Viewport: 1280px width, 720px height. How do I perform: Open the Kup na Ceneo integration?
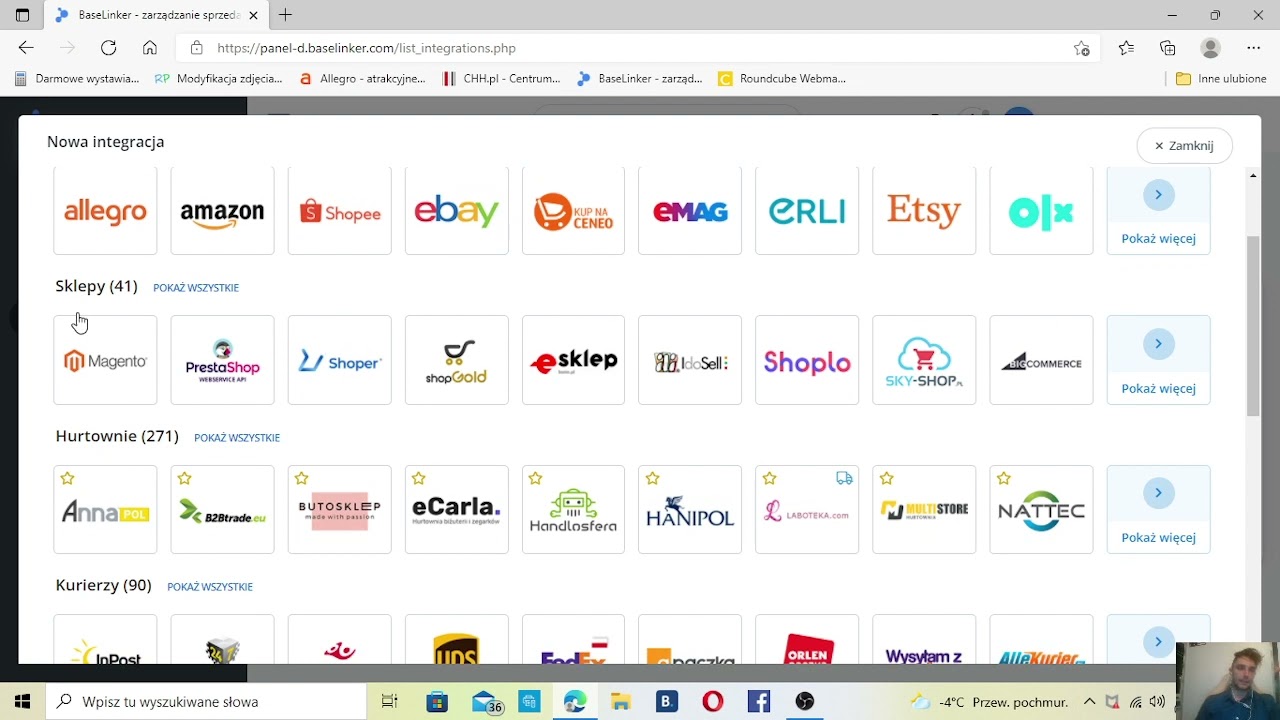573,211
